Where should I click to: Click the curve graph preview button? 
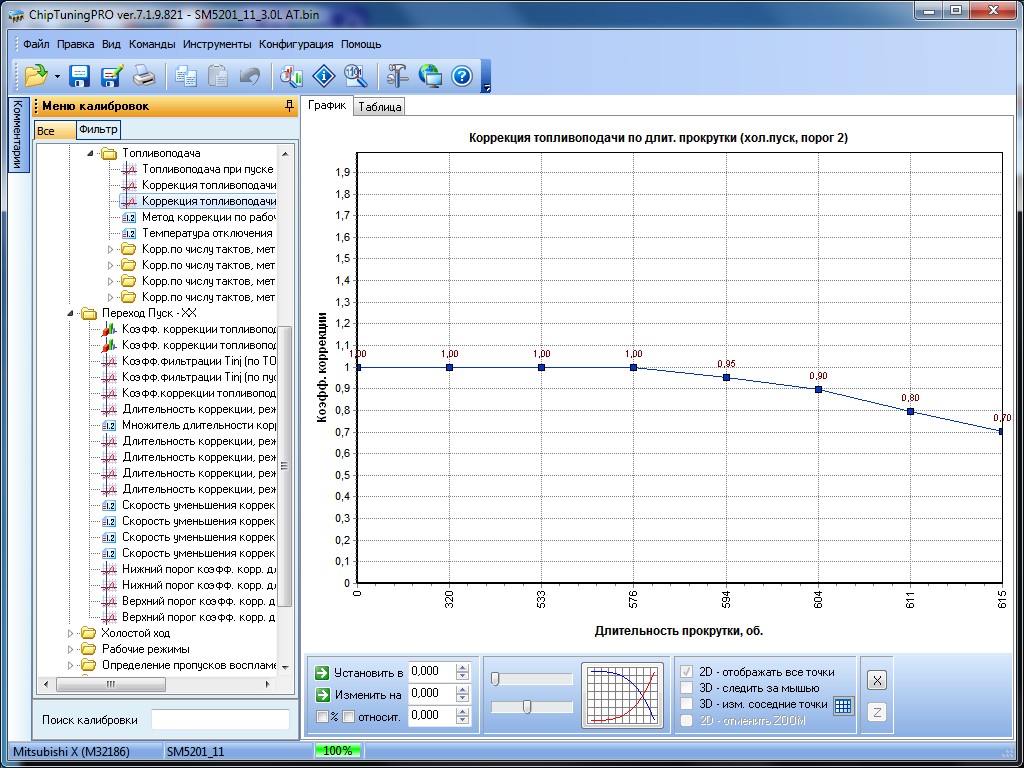click(x=623, y=695)
